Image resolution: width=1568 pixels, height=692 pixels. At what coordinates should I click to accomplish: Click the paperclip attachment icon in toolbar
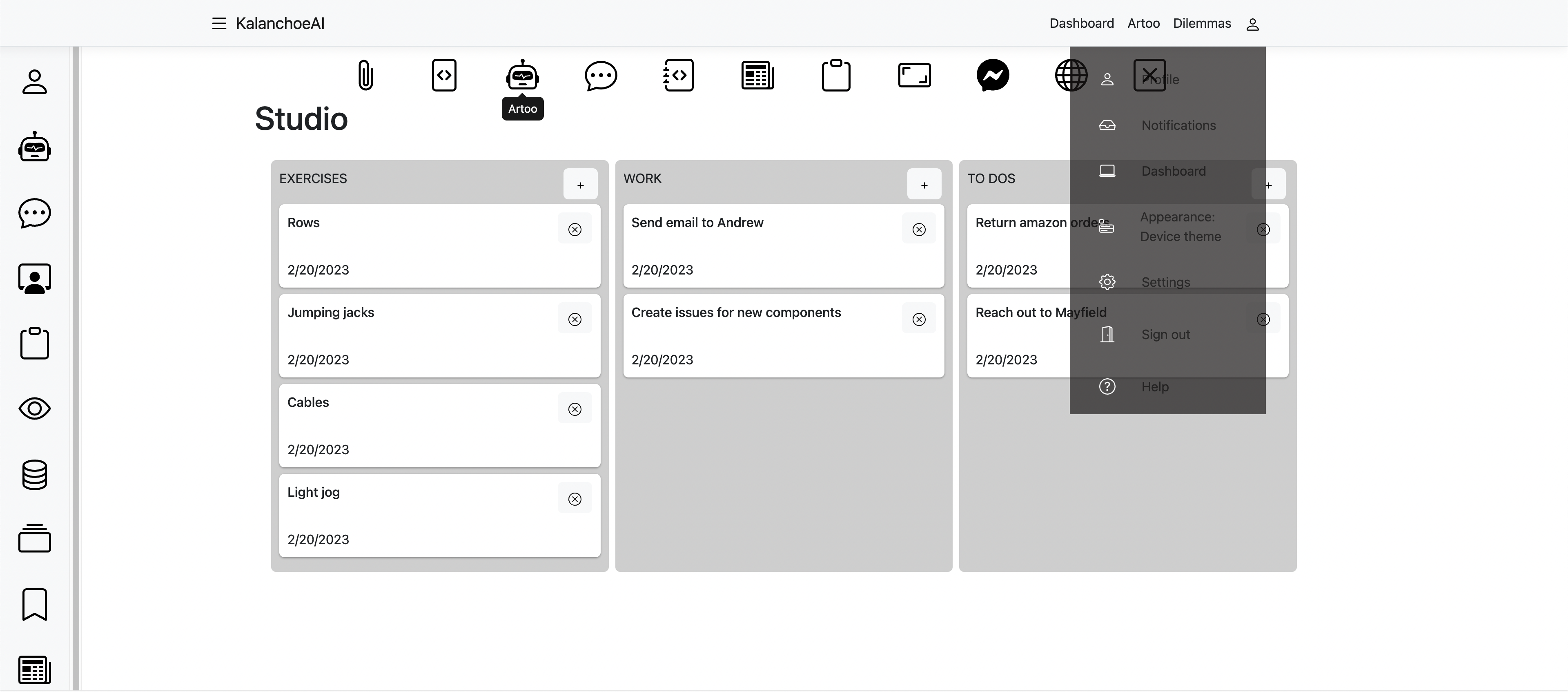pyautogui.click(x=365, y=76)
